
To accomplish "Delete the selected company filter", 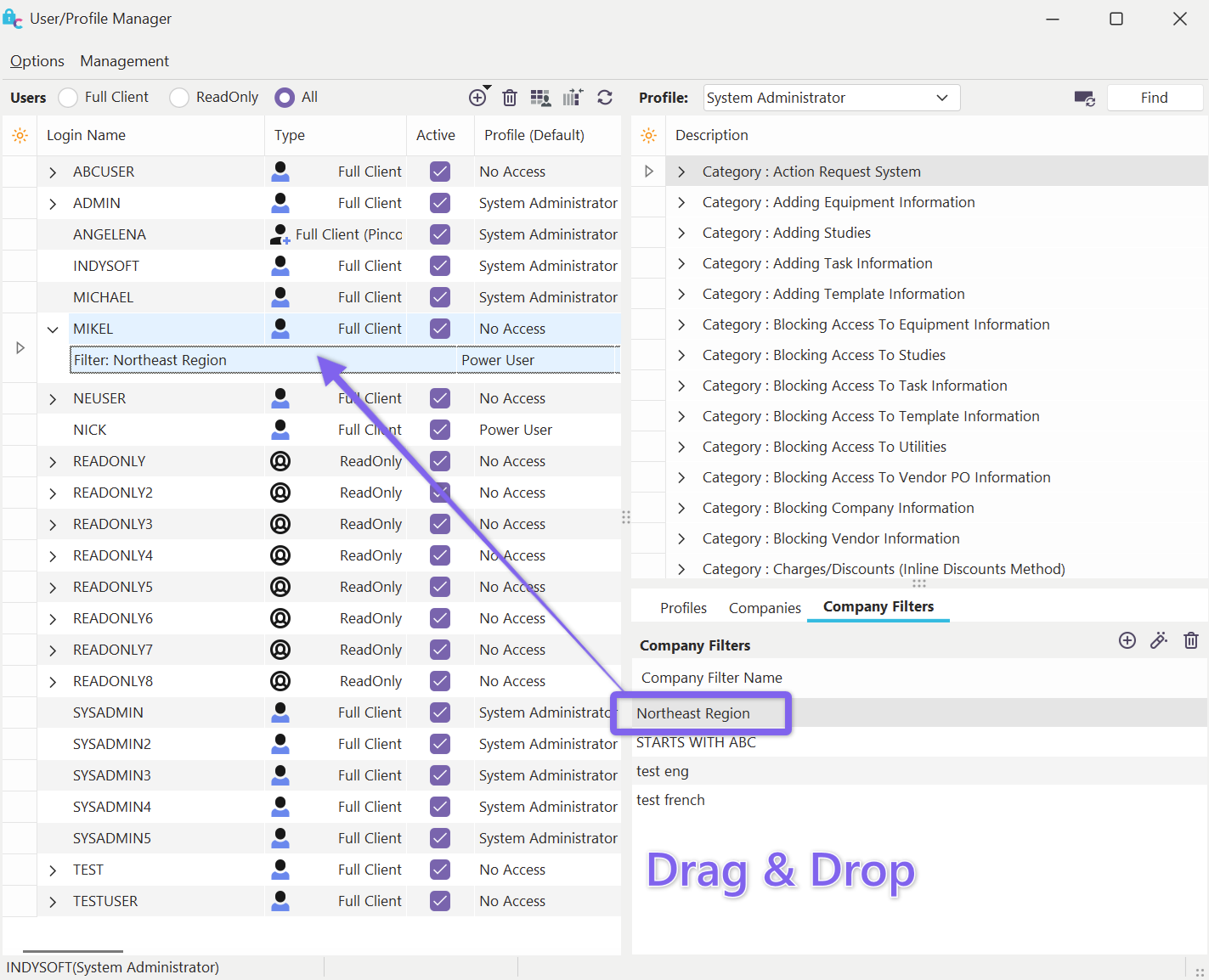I will pyautogui.click(x=1191, y=641).
